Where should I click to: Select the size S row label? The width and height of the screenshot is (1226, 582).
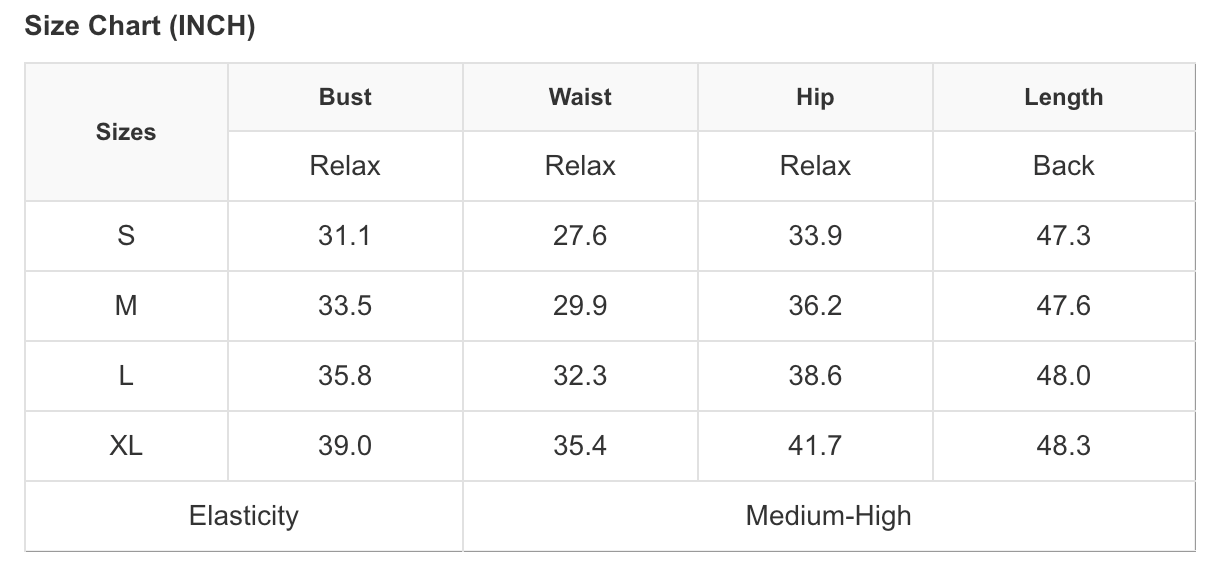pos(126,236)
